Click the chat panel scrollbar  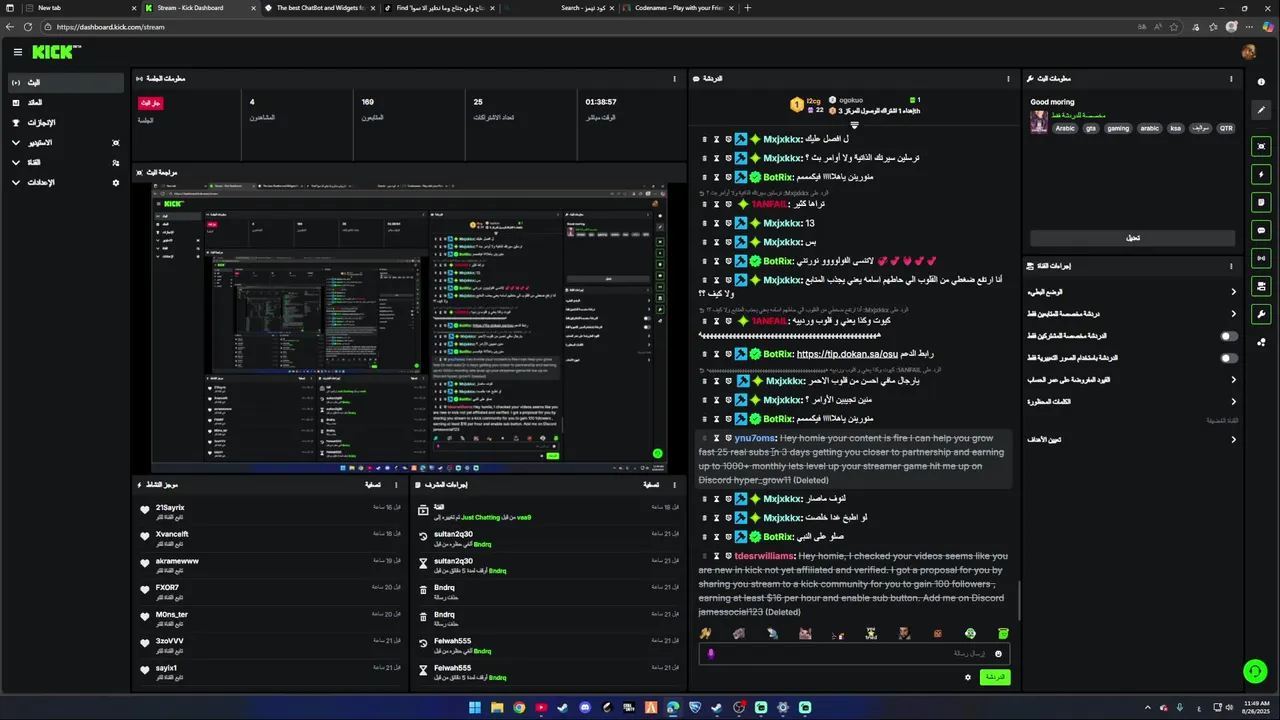tap(1017, 600)
